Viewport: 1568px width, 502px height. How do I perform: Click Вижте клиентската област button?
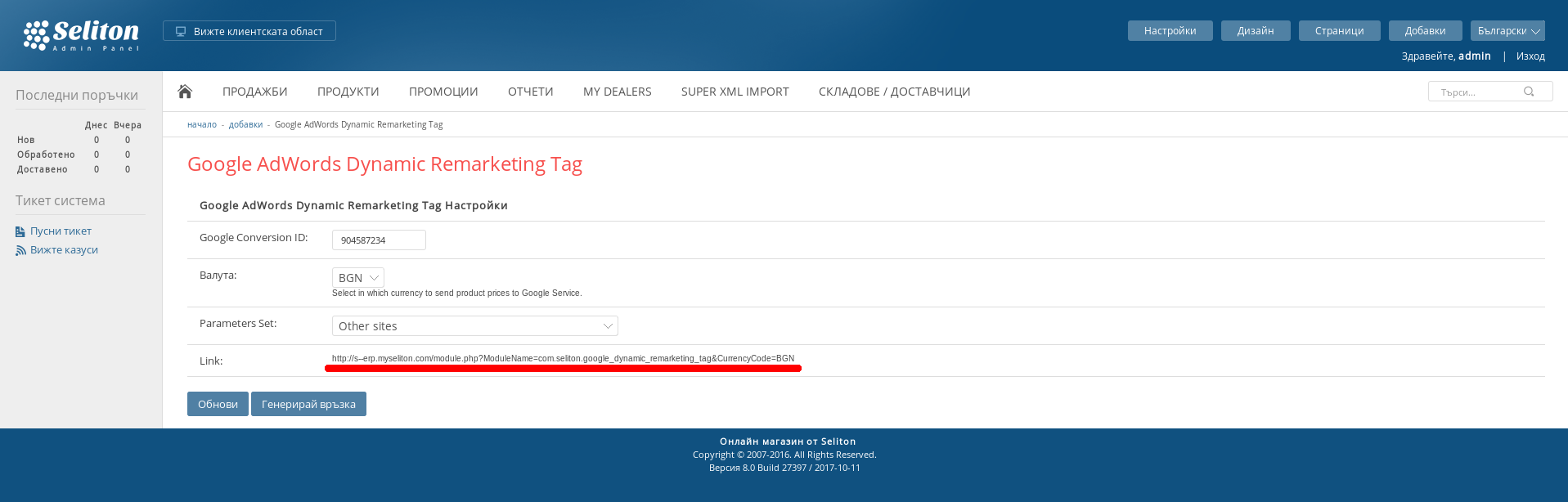(x=249, y=31)
